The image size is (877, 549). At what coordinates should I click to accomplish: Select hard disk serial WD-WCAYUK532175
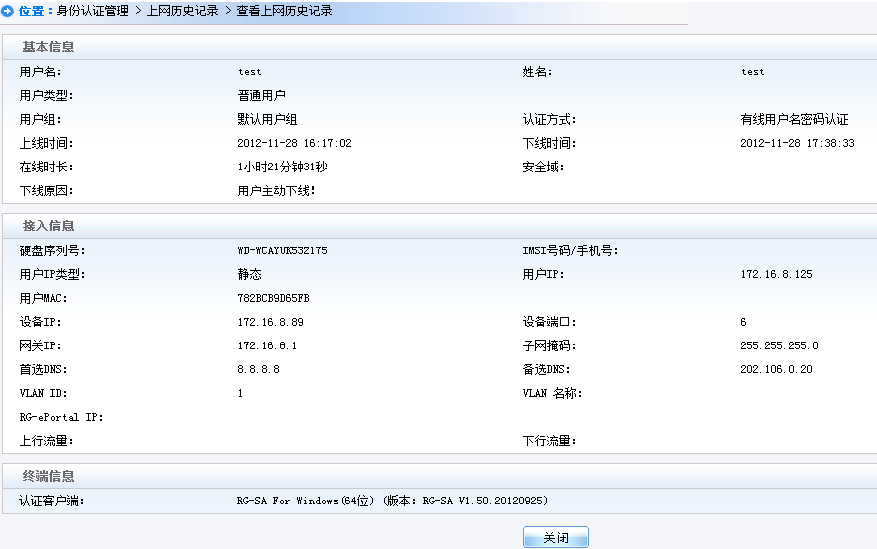click(282, 251)
